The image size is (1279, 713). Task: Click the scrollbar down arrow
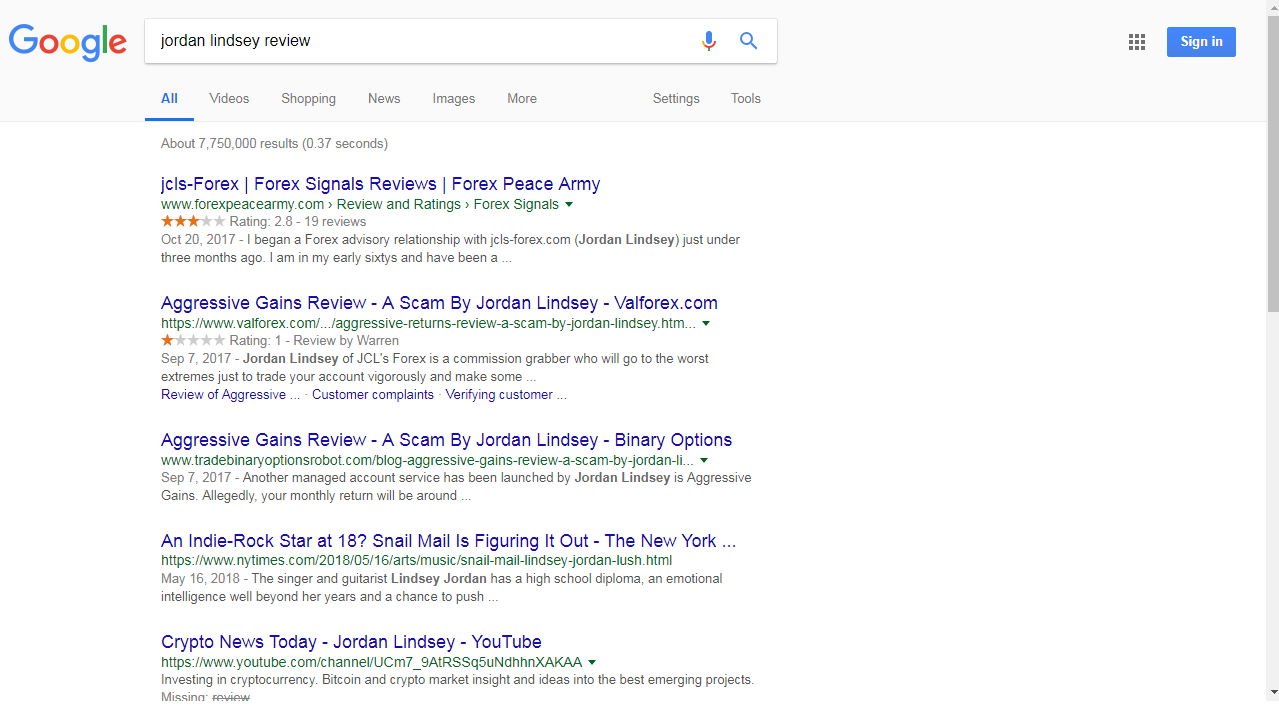pos(1272,692)
